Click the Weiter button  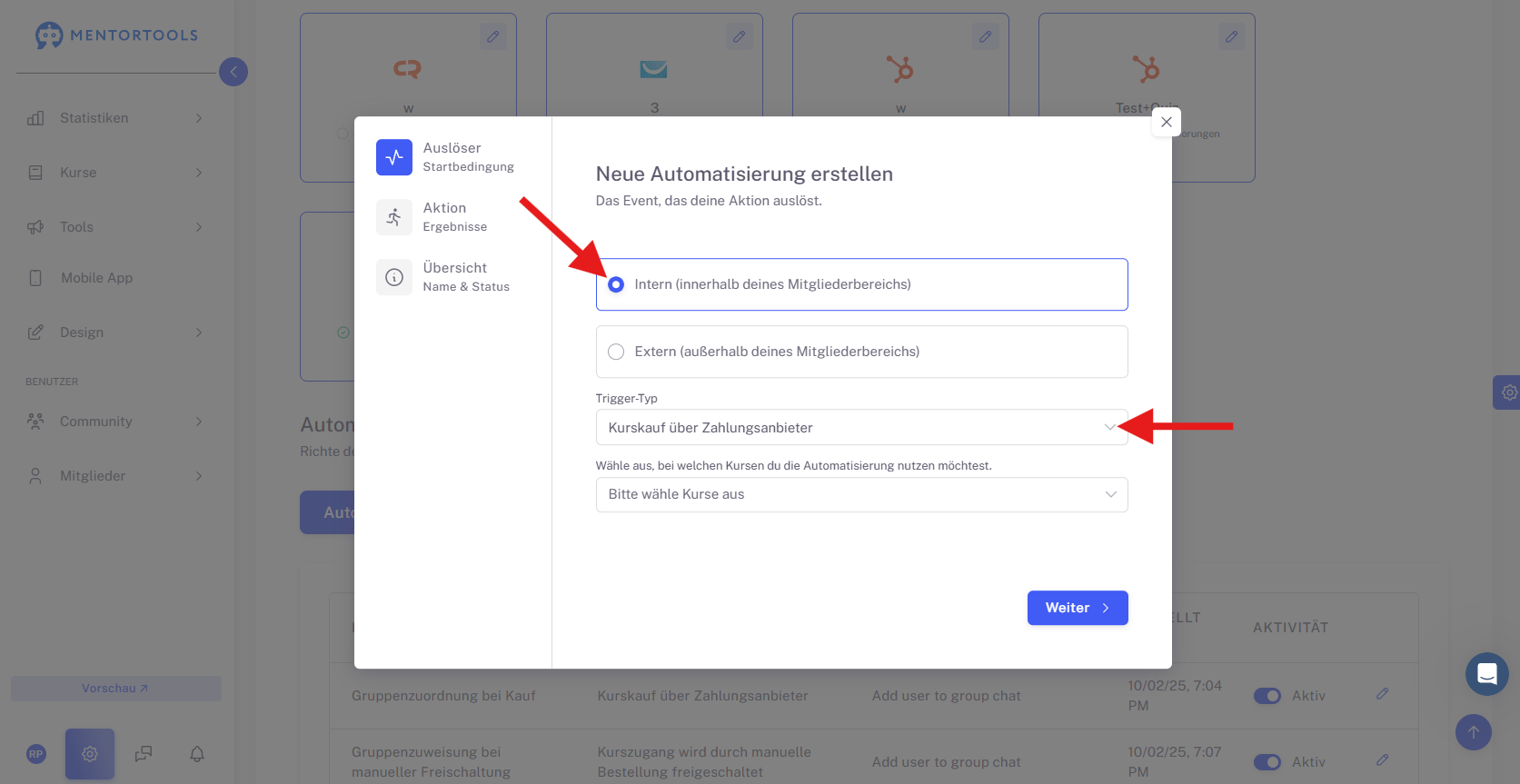pyautogui.click(x=1078, y=608)
